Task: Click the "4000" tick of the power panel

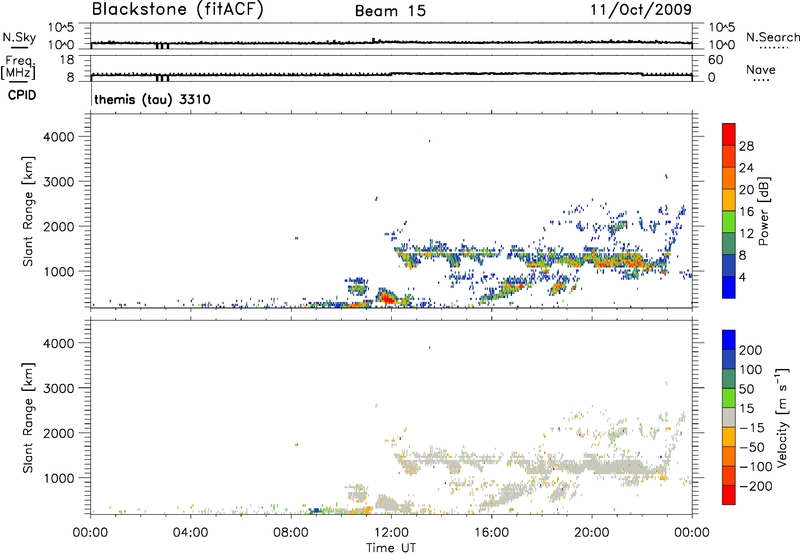Action: [59, 137]
